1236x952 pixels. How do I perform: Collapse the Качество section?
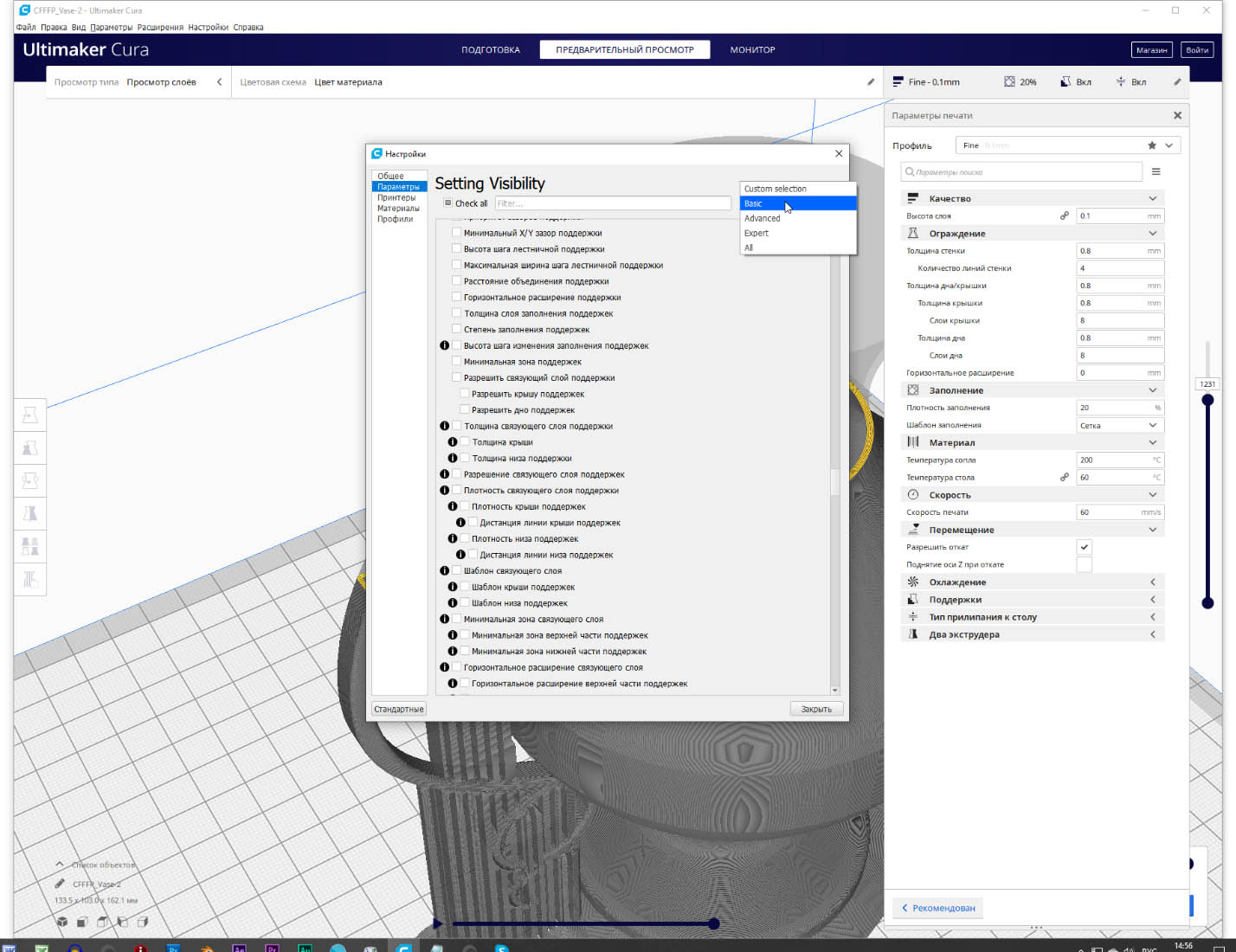click(1033, 198)
